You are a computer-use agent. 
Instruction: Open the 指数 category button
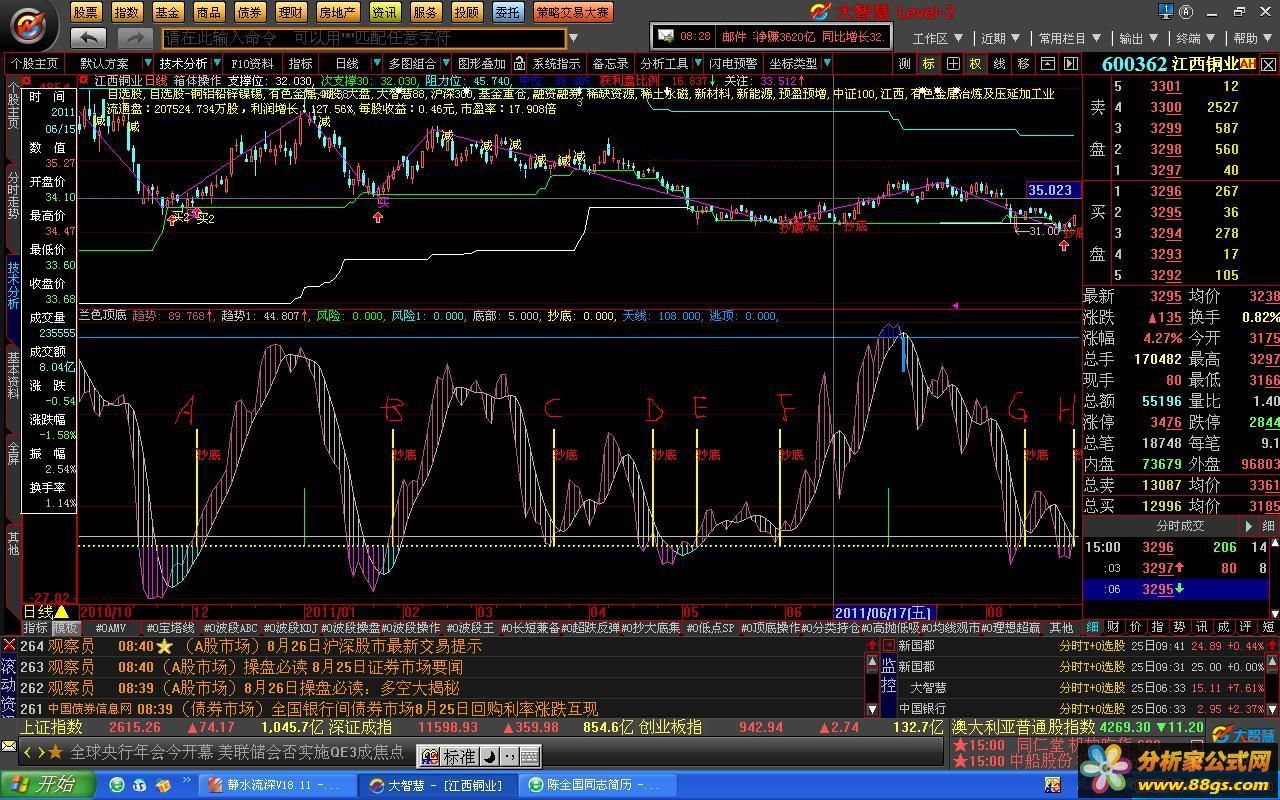(x=126, y=13)
